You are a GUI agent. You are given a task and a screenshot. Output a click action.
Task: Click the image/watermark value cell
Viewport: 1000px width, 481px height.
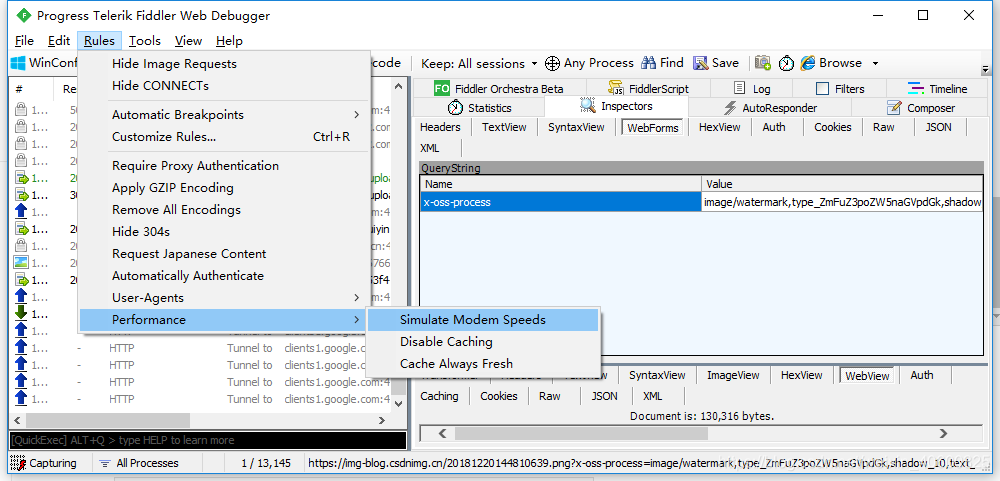pos(842,202)
